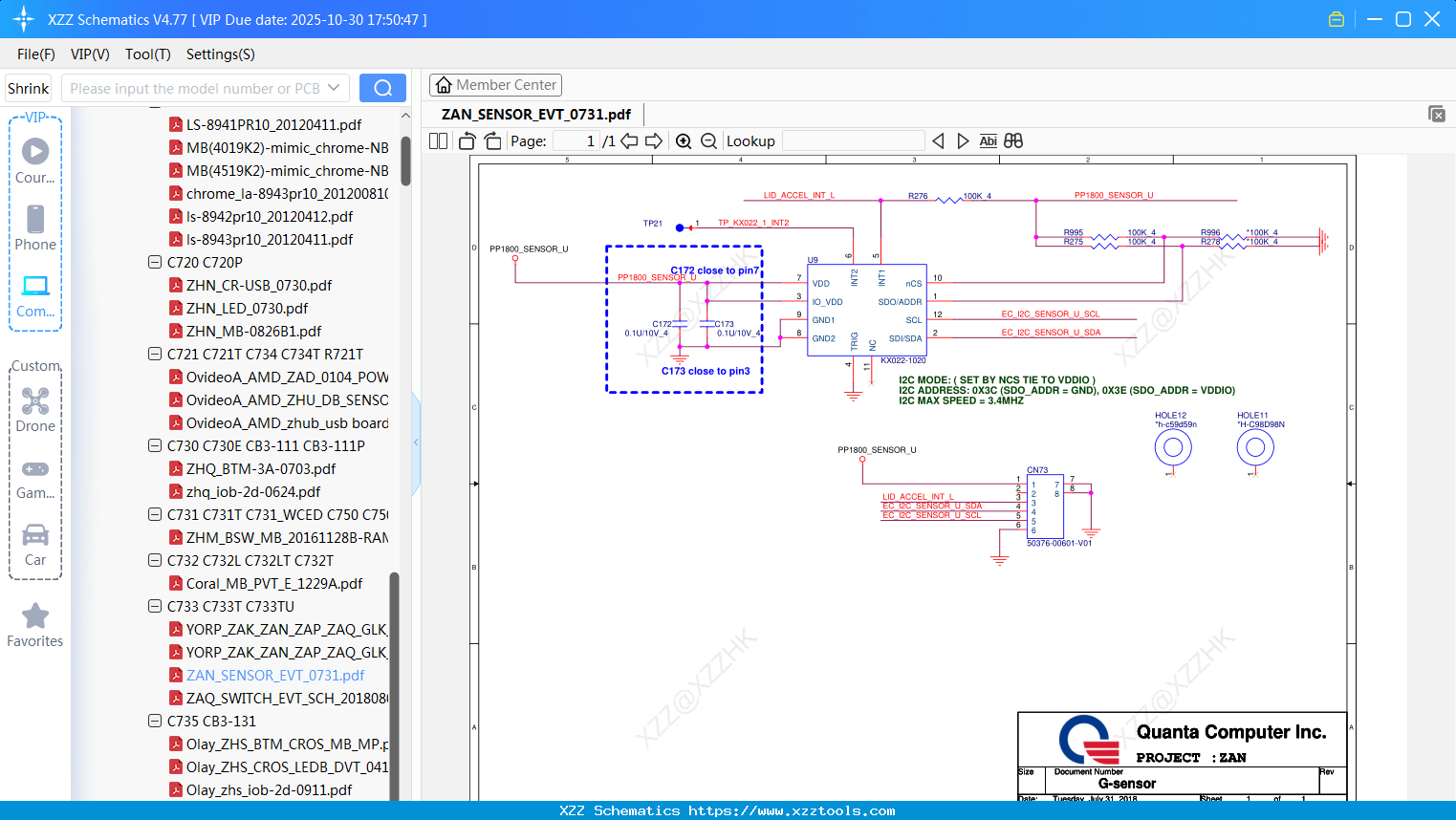This screenshot has width=1456, height=820.
Task: Toggle the two-page side-by-side view
Action: pyautogui.click(x=439, y=141)
